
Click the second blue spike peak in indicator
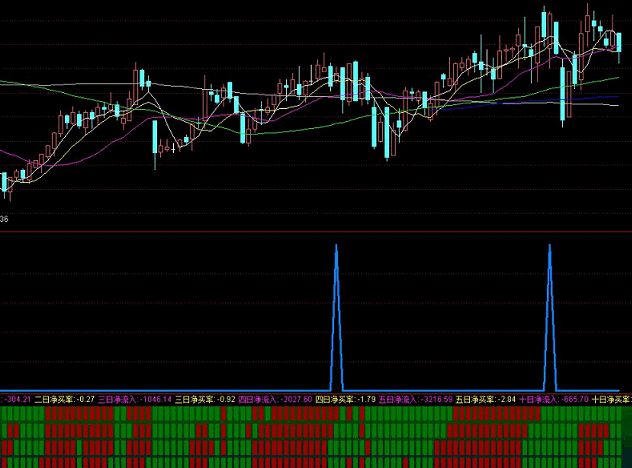point(549,246)
